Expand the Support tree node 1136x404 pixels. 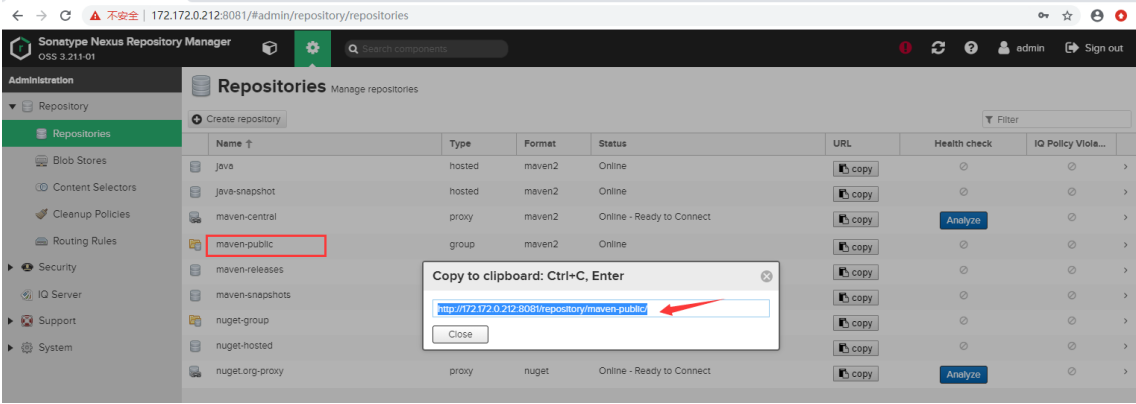tap(11, 321)
